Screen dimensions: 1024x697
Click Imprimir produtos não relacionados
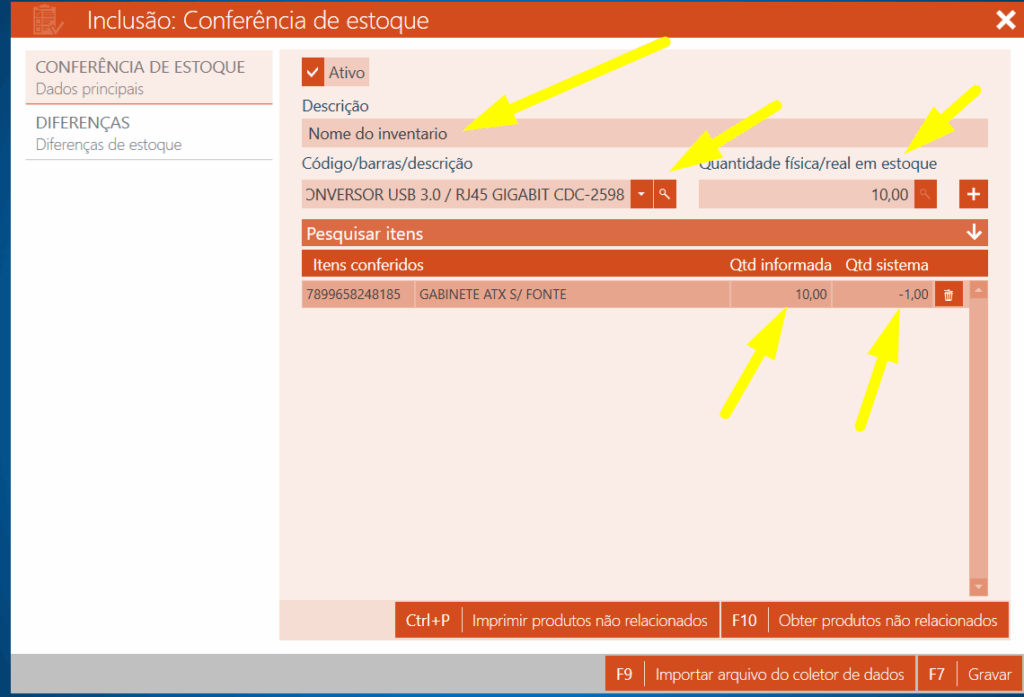(557, 620)
